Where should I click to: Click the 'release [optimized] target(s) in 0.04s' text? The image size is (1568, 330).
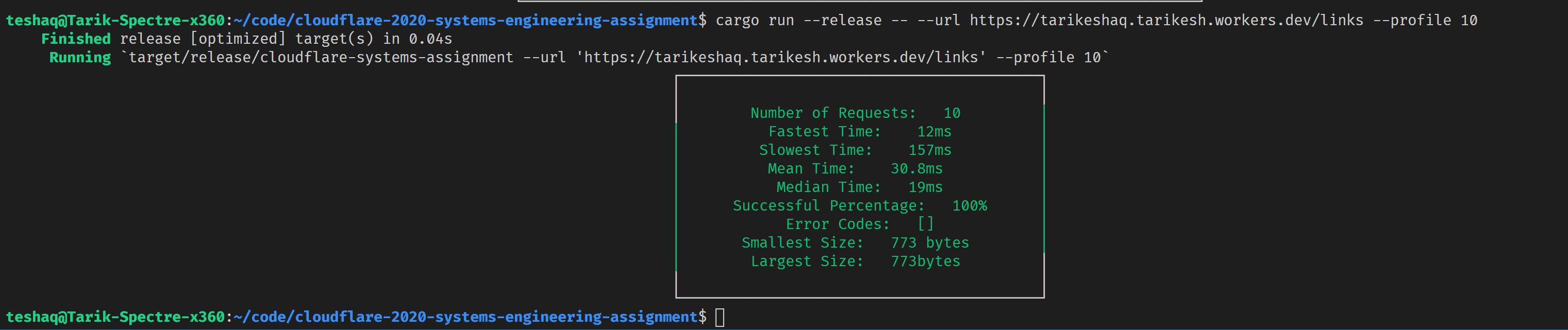(x=286, y=39)
